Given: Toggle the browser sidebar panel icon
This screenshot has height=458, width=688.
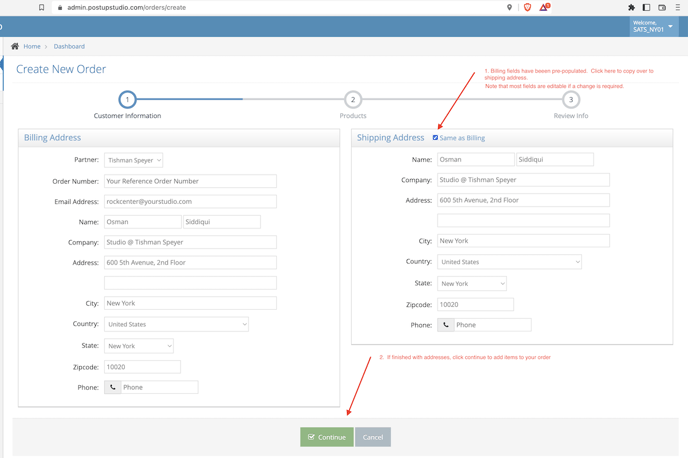Looking at the screenshot, I should pos(646,7).
